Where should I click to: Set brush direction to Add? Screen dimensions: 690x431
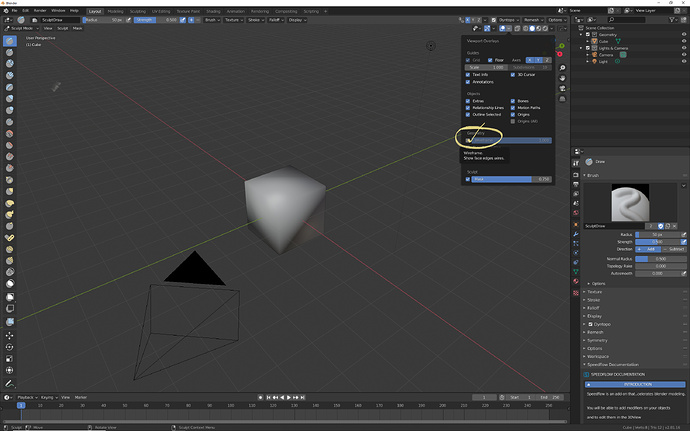coord(648,249)
